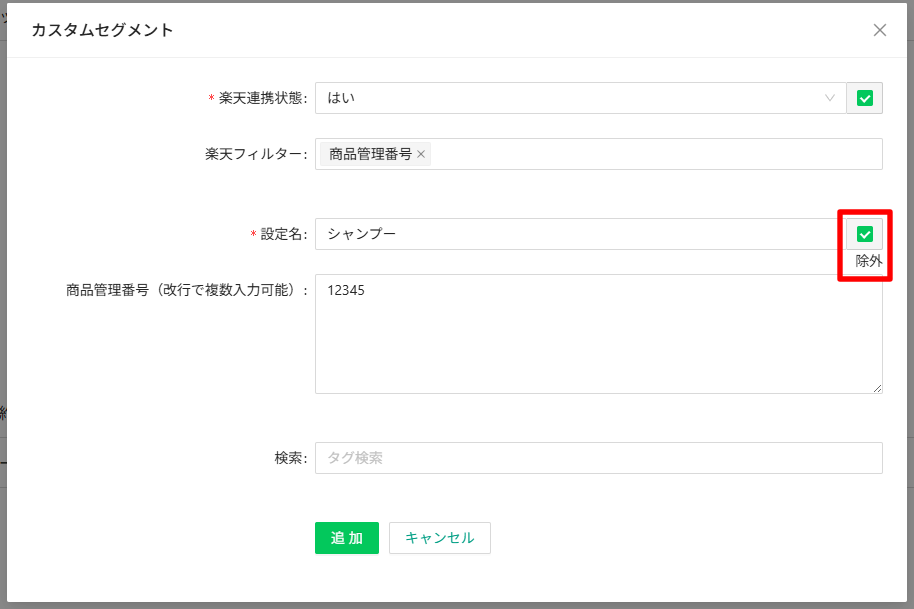The width and height of the screenshot is (914, 609).
Task: Uncheck the 除外 checkbox
Action: [865, 234]
